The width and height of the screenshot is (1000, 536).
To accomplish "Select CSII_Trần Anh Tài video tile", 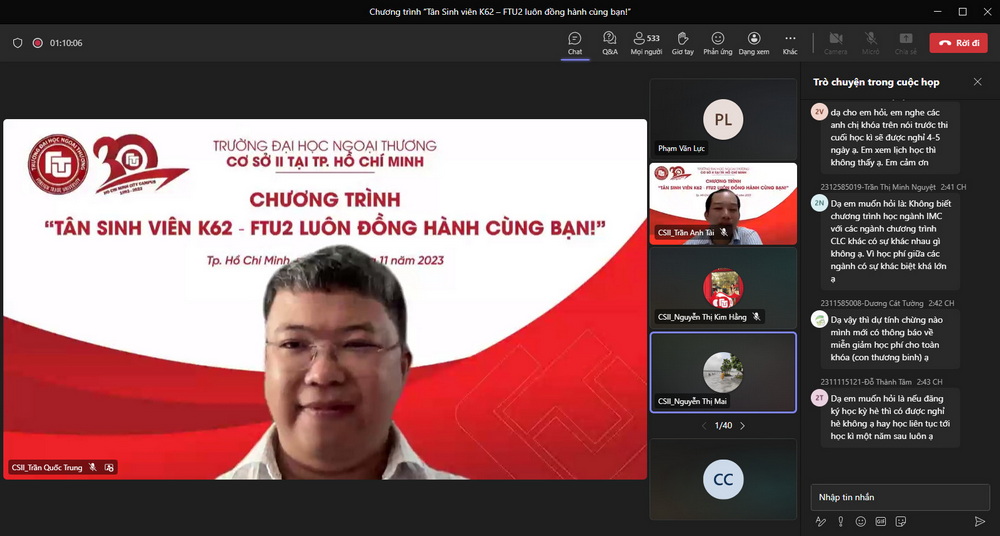I will point(723,204).
